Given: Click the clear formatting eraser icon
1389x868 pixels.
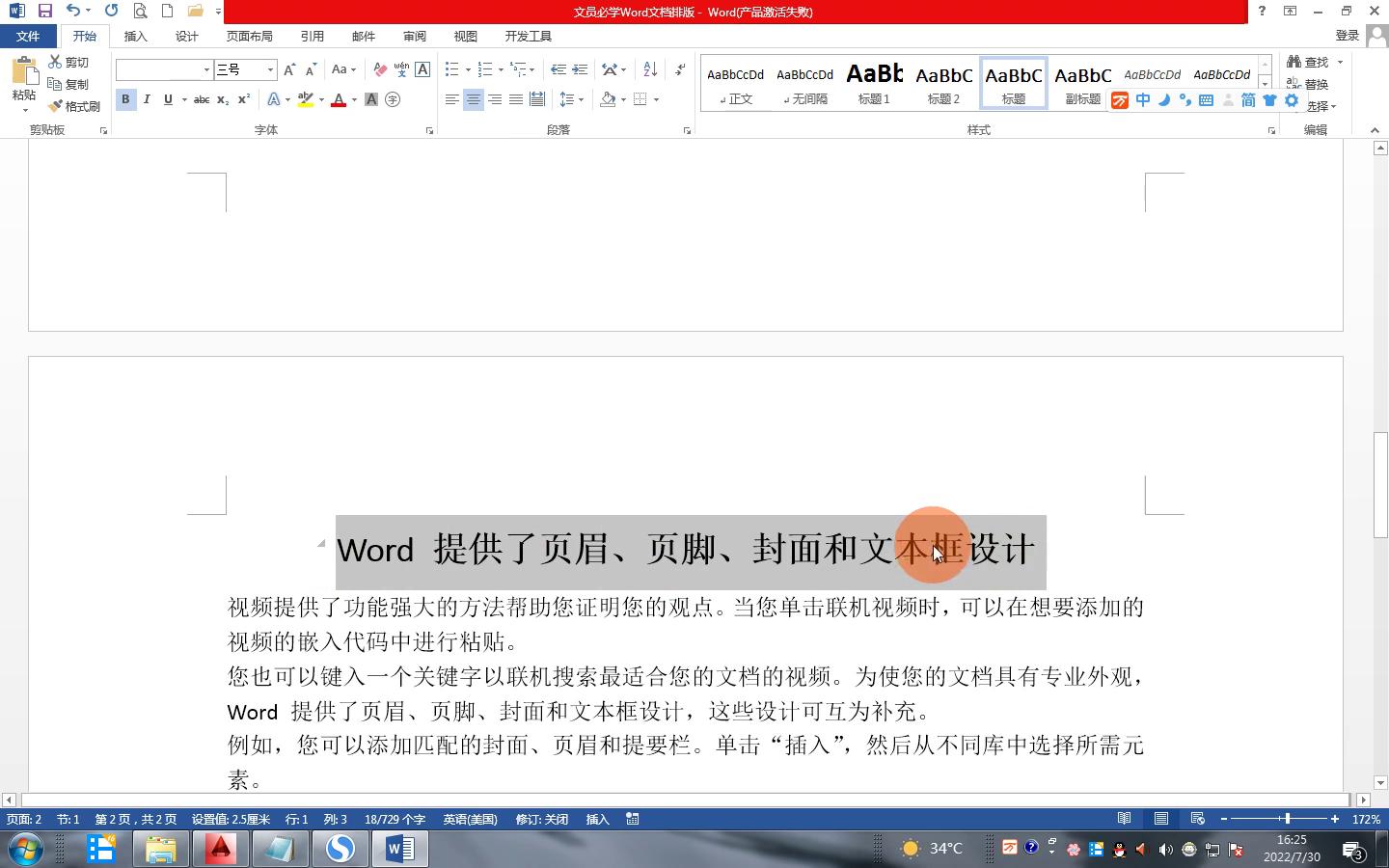Looking at the screenshot, I should tap(380, 69).
